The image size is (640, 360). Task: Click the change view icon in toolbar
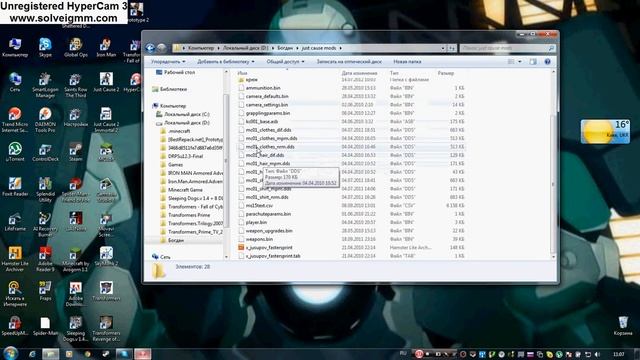point(511,62)
